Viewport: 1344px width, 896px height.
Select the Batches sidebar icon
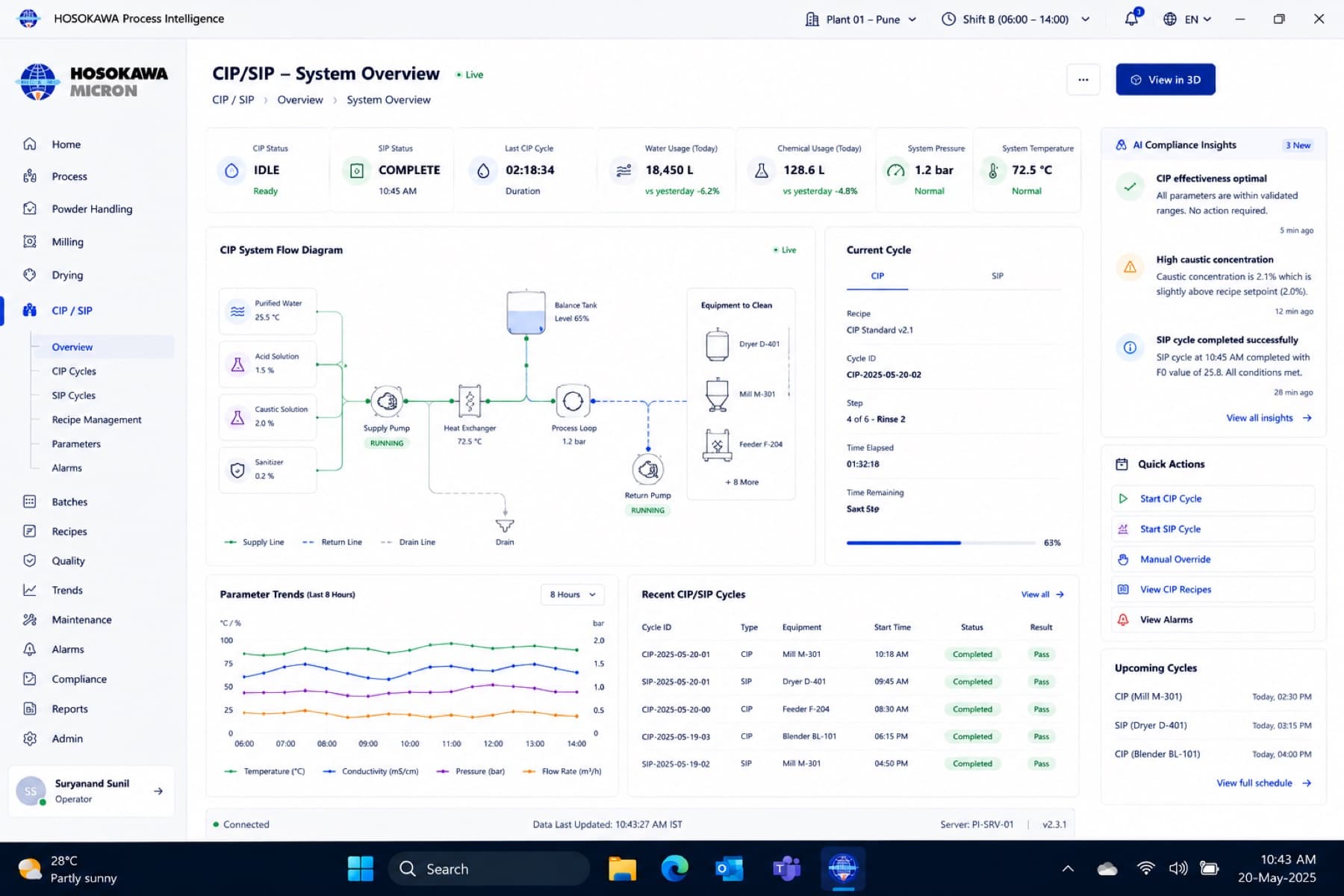[30, 502]
